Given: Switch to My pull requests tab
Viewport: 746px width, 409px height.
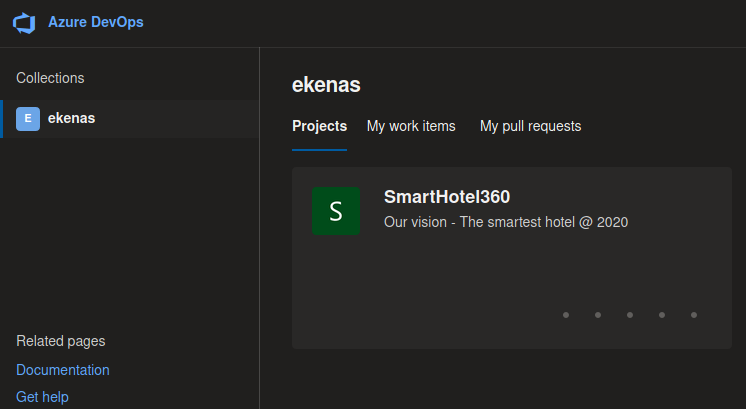Looking at the screenshot, I should (530, 126).
